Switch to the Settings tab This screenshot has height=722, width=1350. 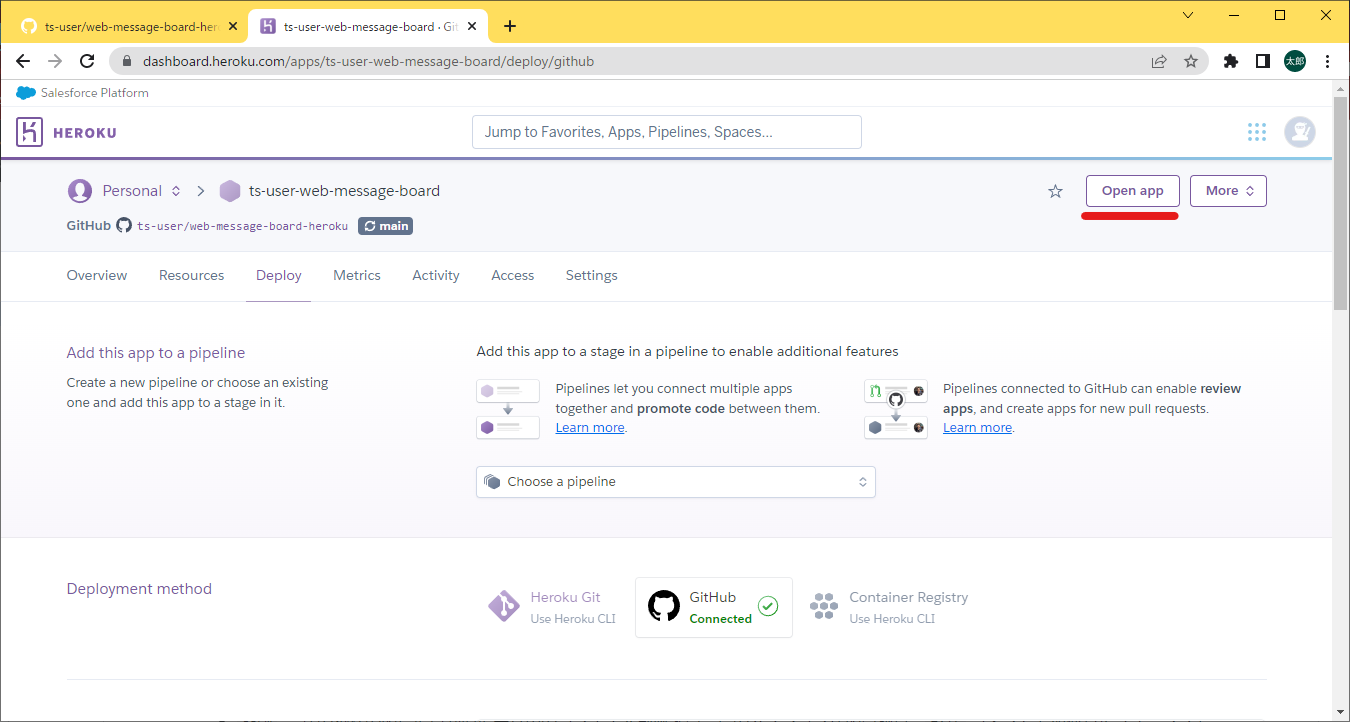tap(592, 275)
